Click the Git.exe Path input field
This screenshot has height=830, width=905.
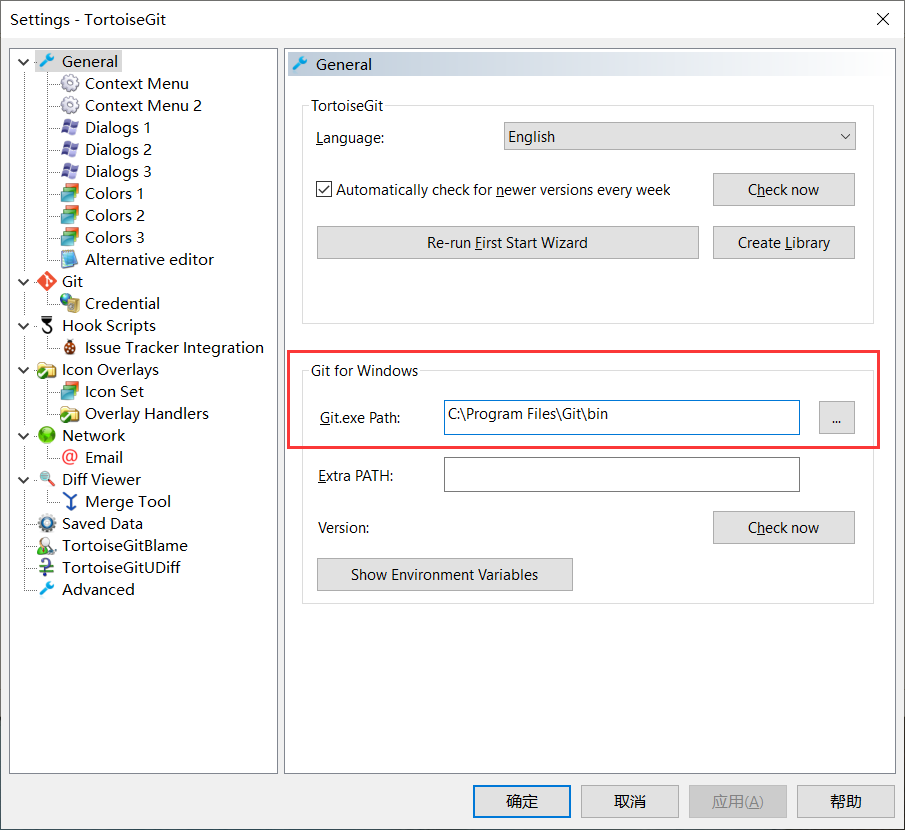622,417
